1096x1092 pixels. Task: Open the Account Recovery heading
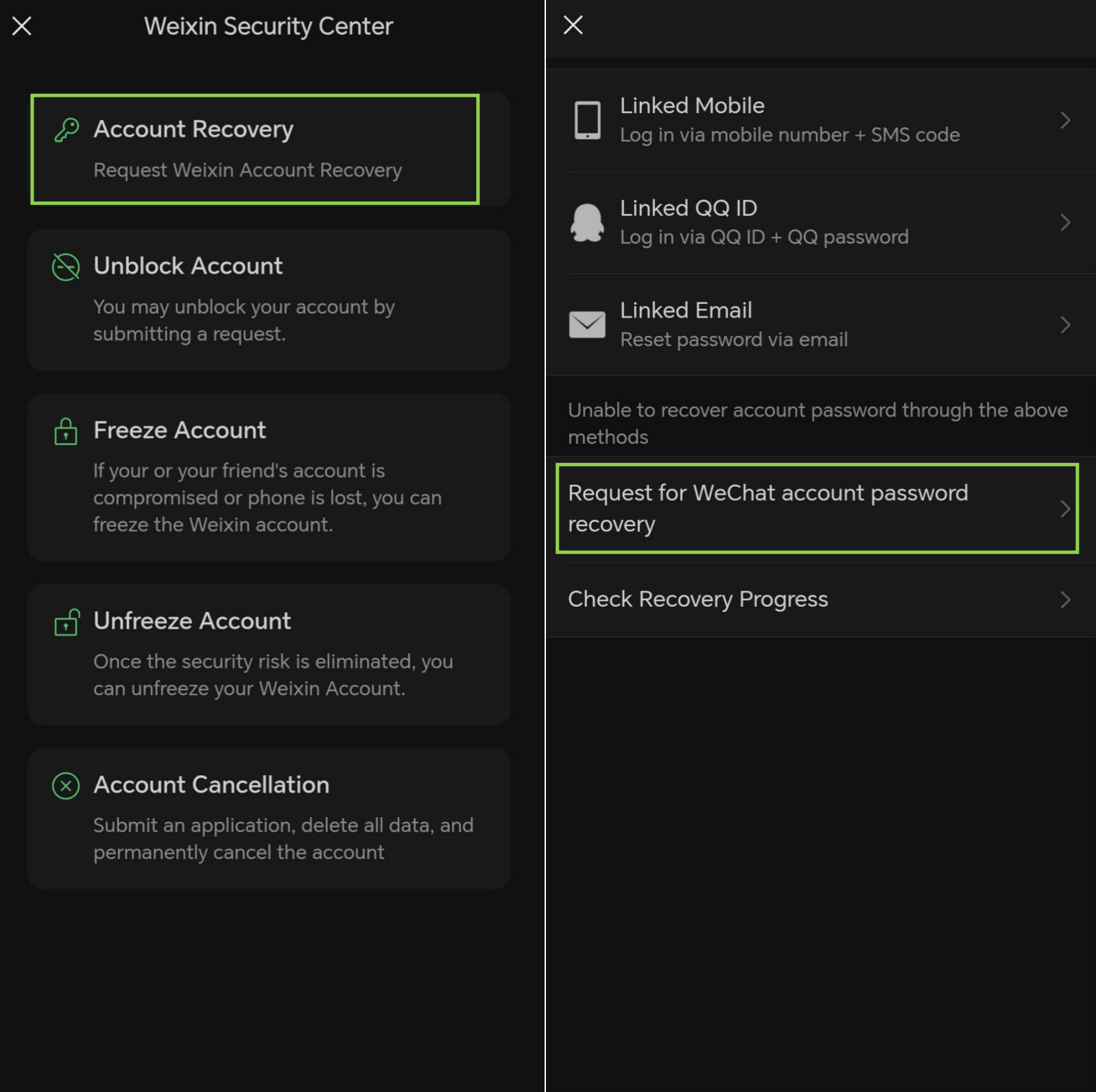(193, 130)
